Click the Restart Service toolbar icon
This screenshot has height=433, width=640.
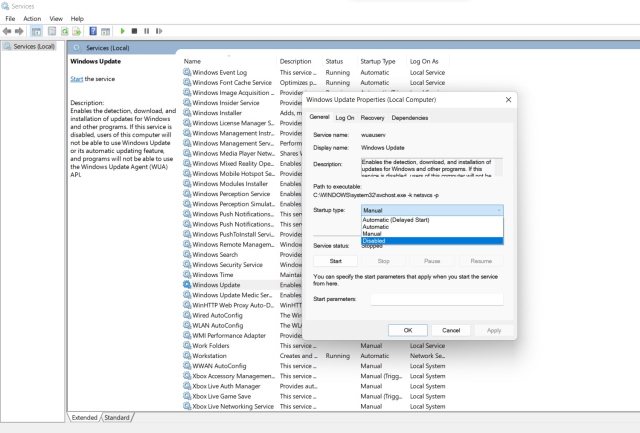click(159, 31)
